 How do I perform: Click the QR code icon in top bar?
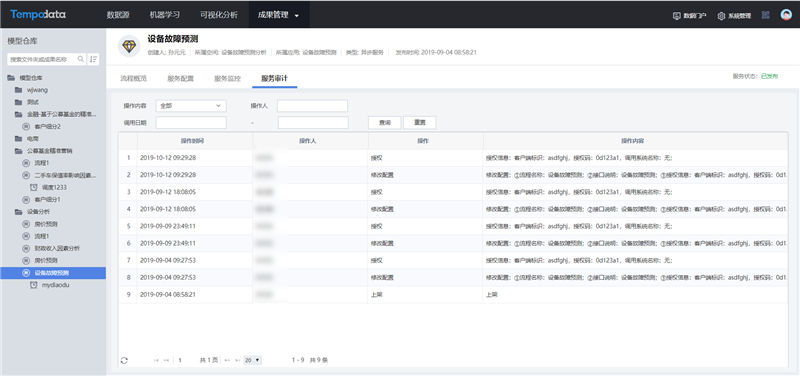click(765, 15)
